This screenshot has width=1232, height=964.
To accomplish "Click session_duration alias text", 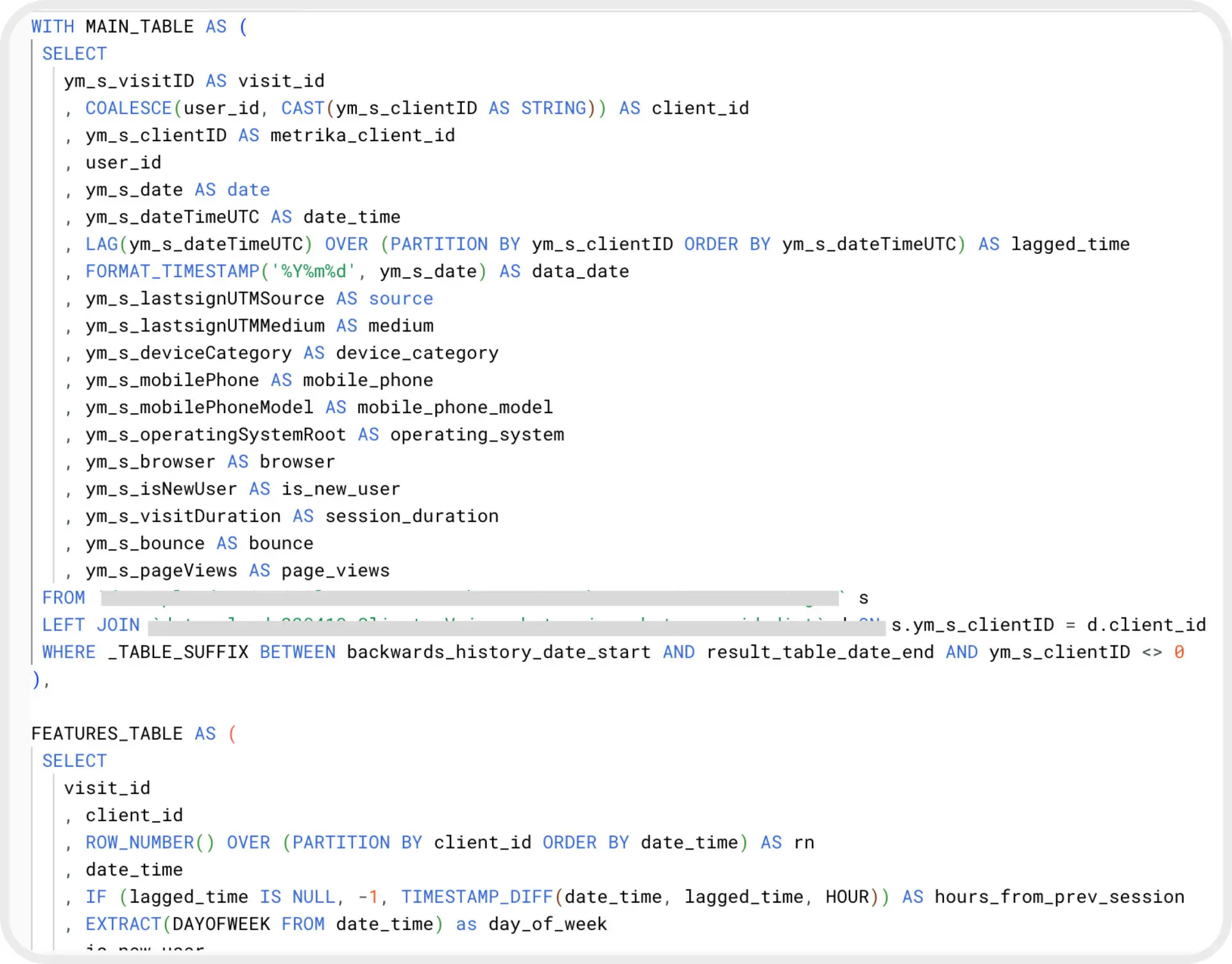I will tap(411, 516).
